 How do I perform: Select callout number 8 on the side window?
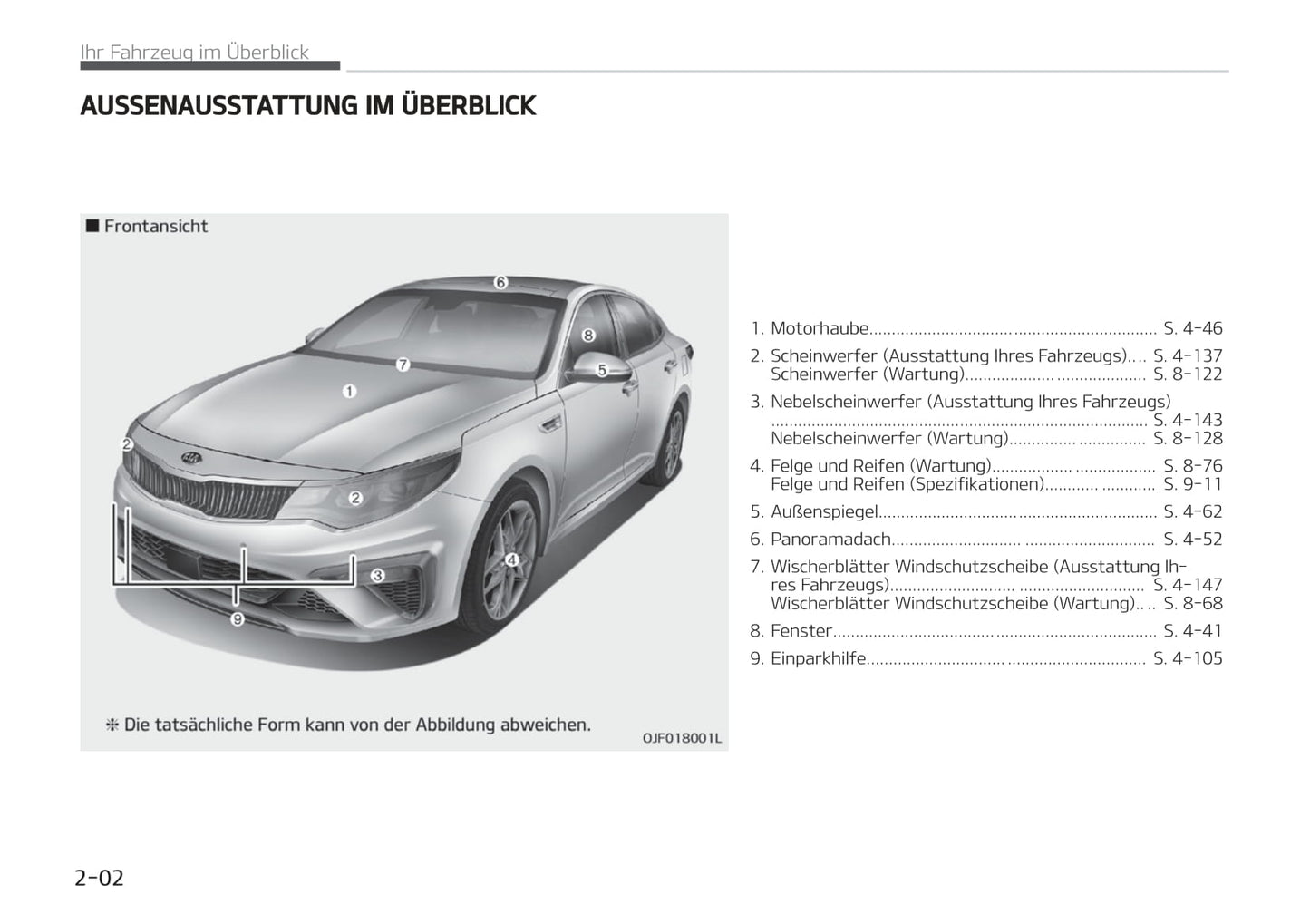587,336
